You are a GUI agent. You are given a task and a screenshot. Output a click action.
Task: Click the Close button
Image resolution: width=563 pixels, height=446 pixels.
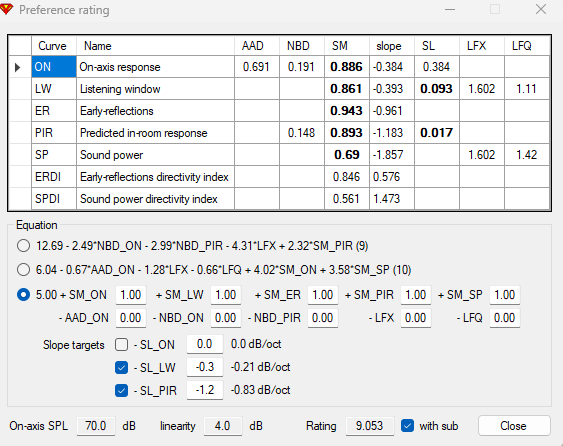click(514, 426)
